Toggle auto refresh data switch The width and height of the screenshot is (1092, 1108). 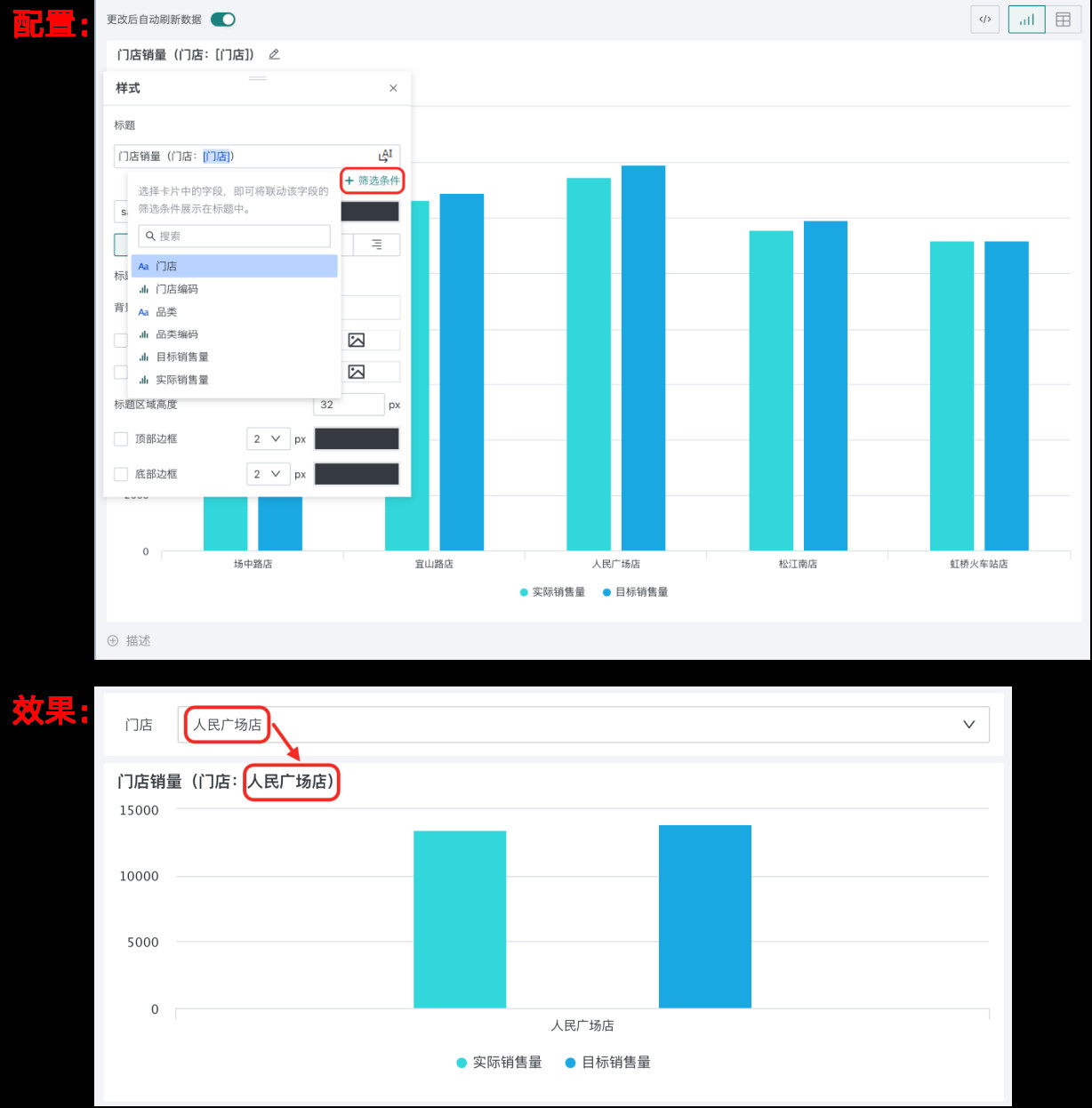click(223, 20)
